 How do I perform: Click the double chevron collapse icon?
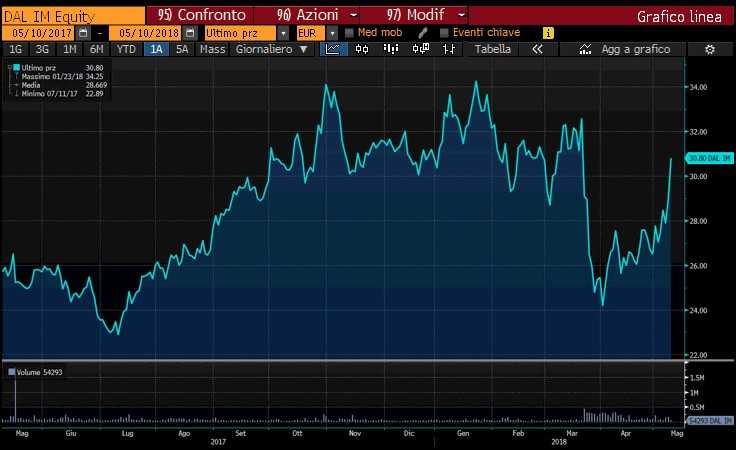coord(537,49)
